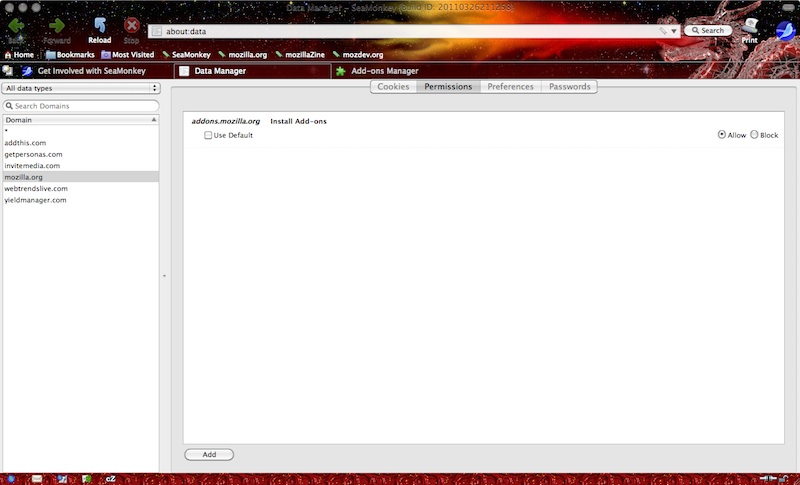Reload the current page

click(99, 27)
